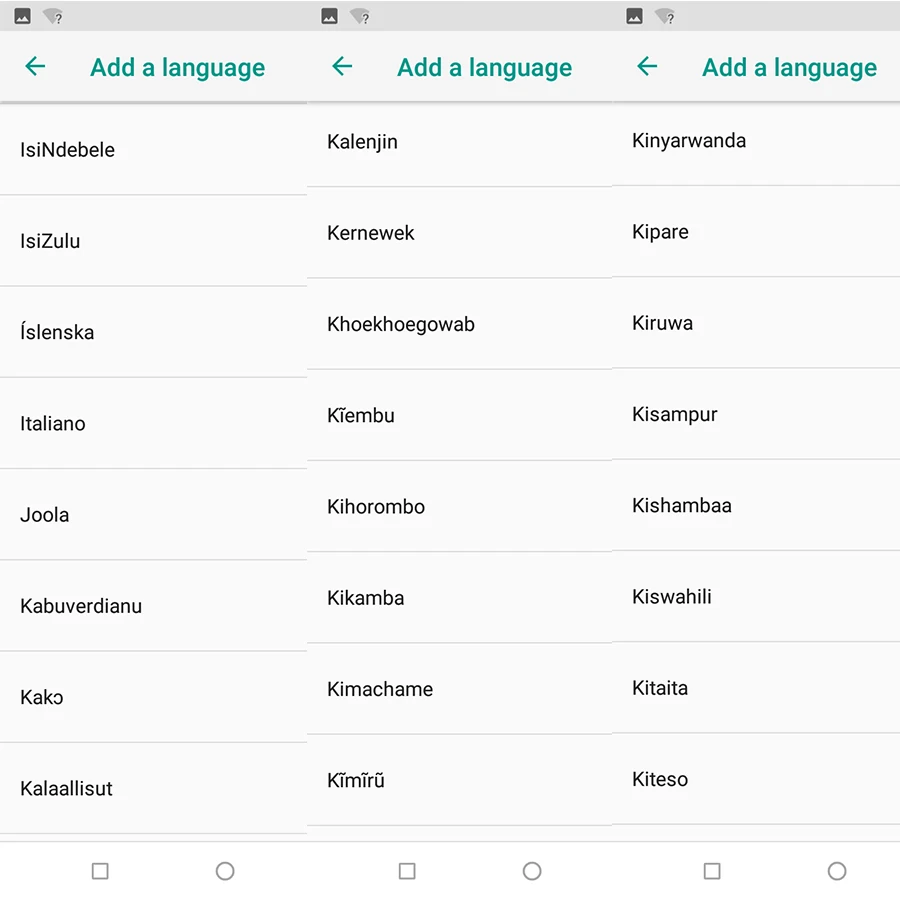Tap the image notification icon above Kalenjin list

tap(329, 16)
